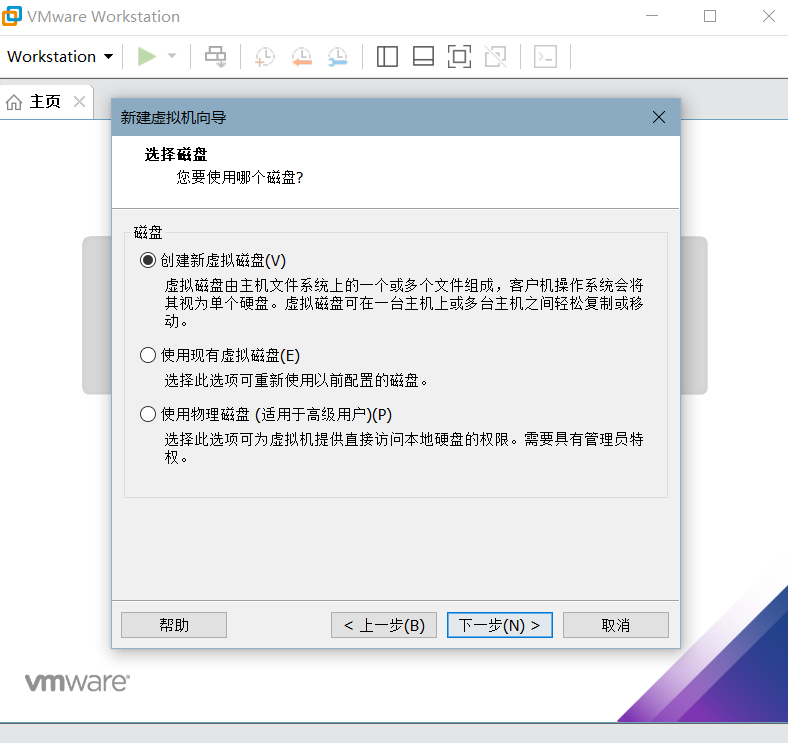Open the snapshot manager wrench icon
Screen dimensions: 788x743
pyautogui.click(x=338, y=56)
